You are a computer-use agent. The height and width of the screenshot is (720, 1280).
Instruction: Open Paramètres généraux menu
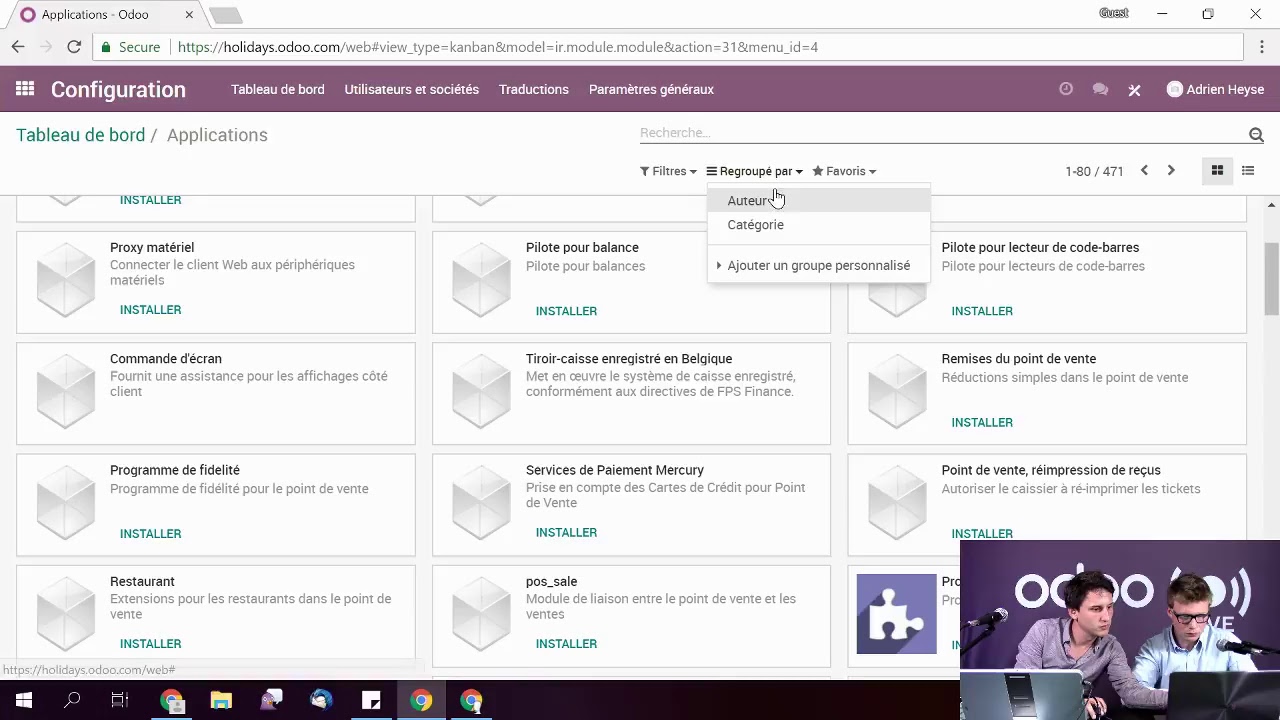651,89
